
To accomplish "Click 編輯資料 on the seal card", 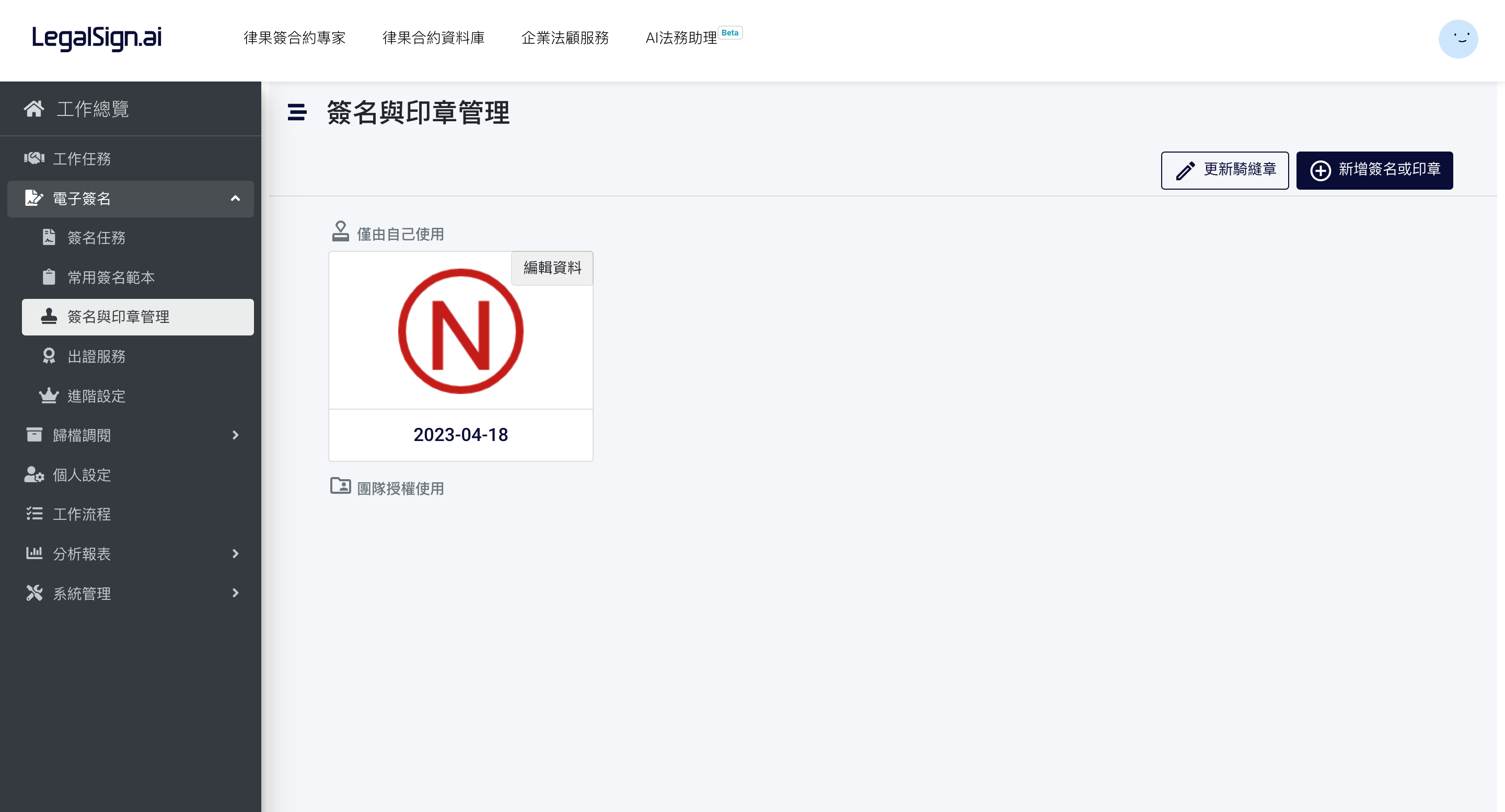I will [x=552, y=268].
